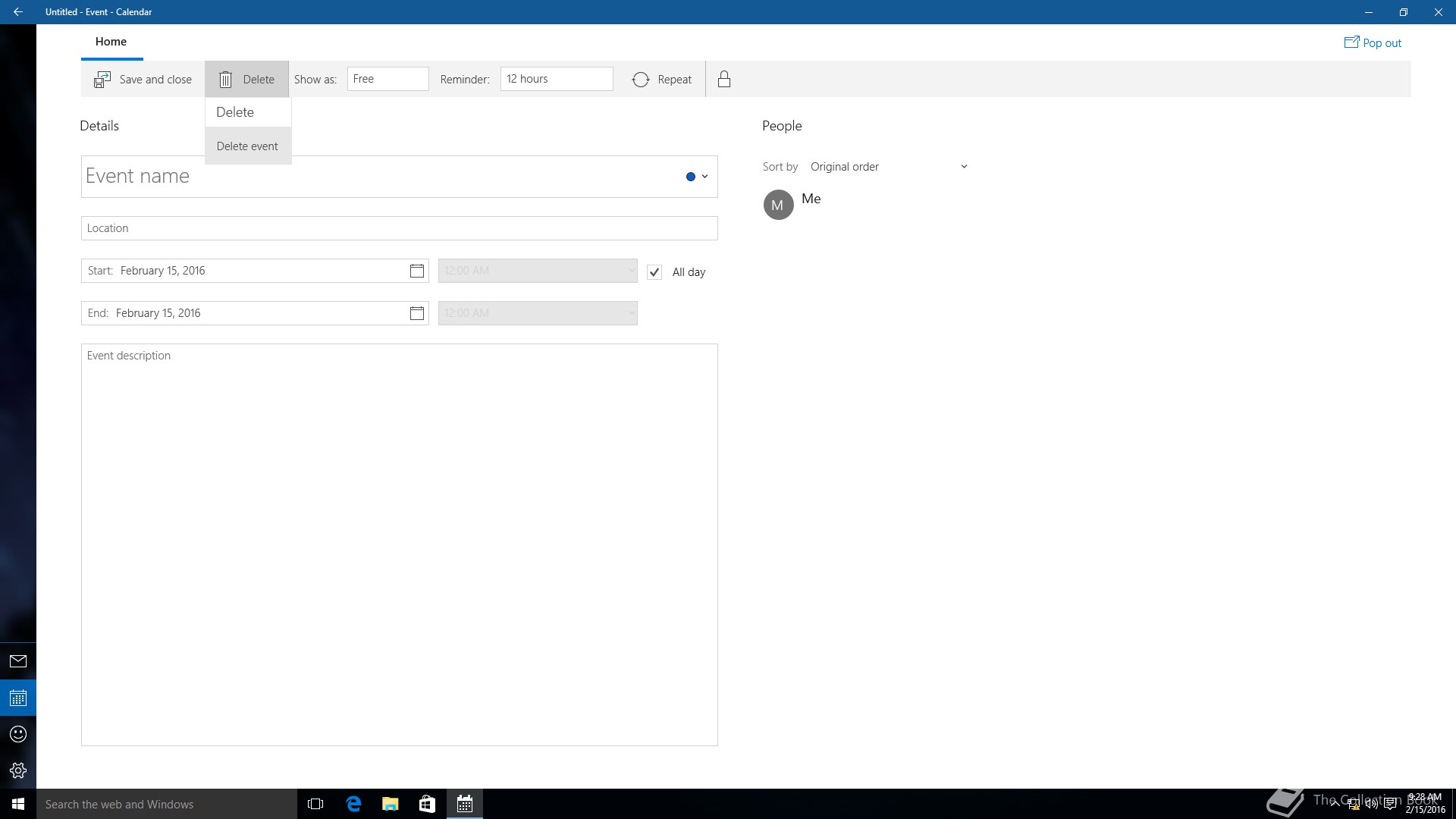Image resolution: width=1456 pixels, height=819 pixels.
Task: Open Start date calendar picker icon
Action: coord(416,271)
